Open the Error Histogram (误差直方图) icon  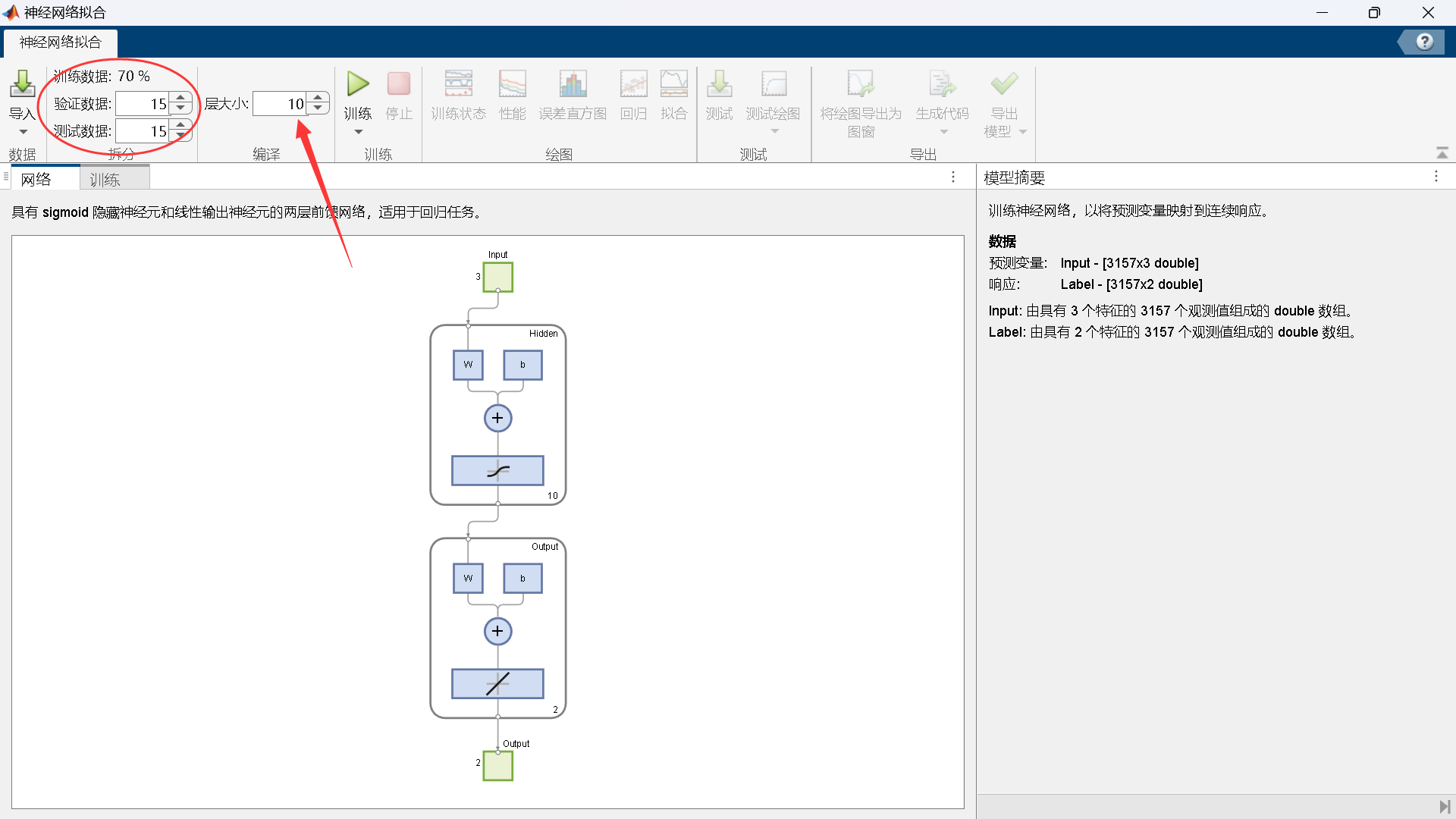[573, 83]
